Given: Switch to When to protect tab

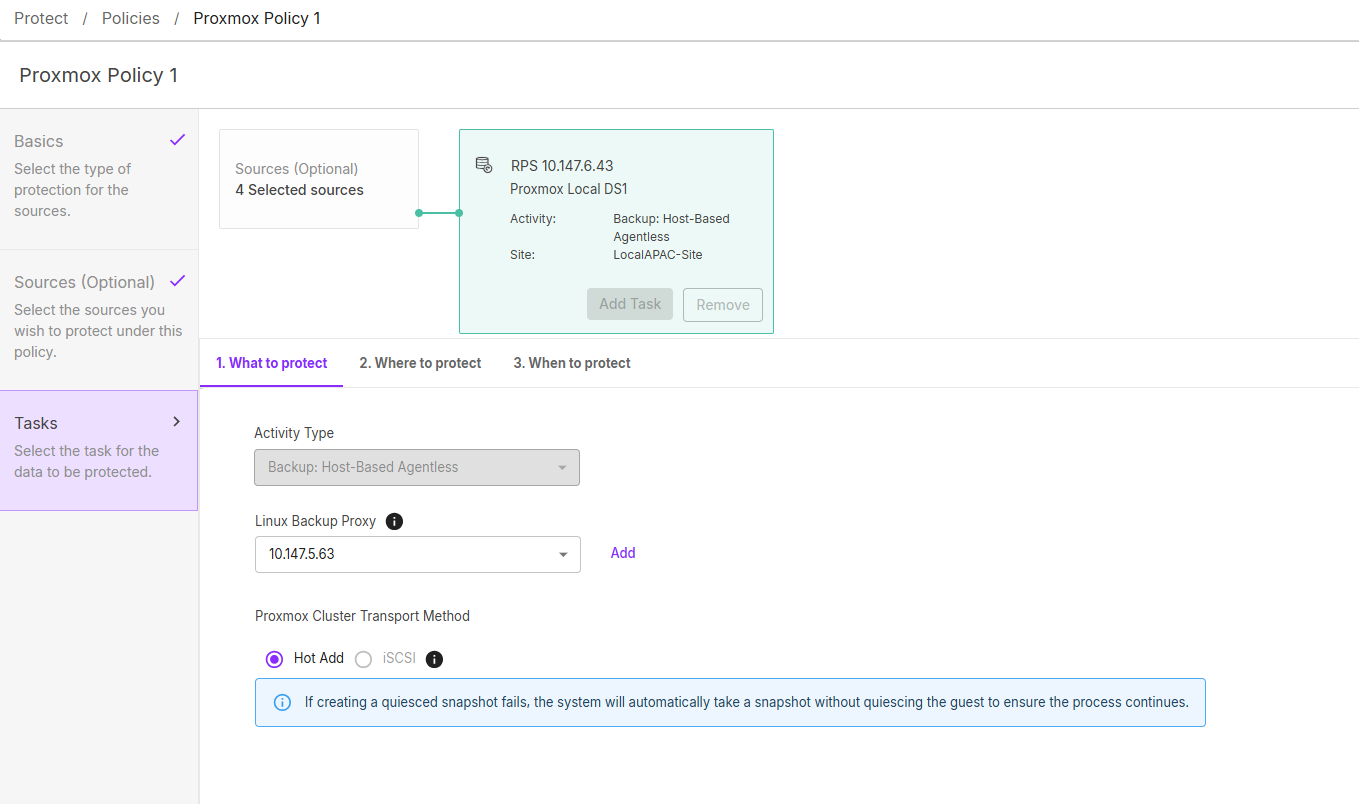Looking at the screenshot, I should 572,363.
